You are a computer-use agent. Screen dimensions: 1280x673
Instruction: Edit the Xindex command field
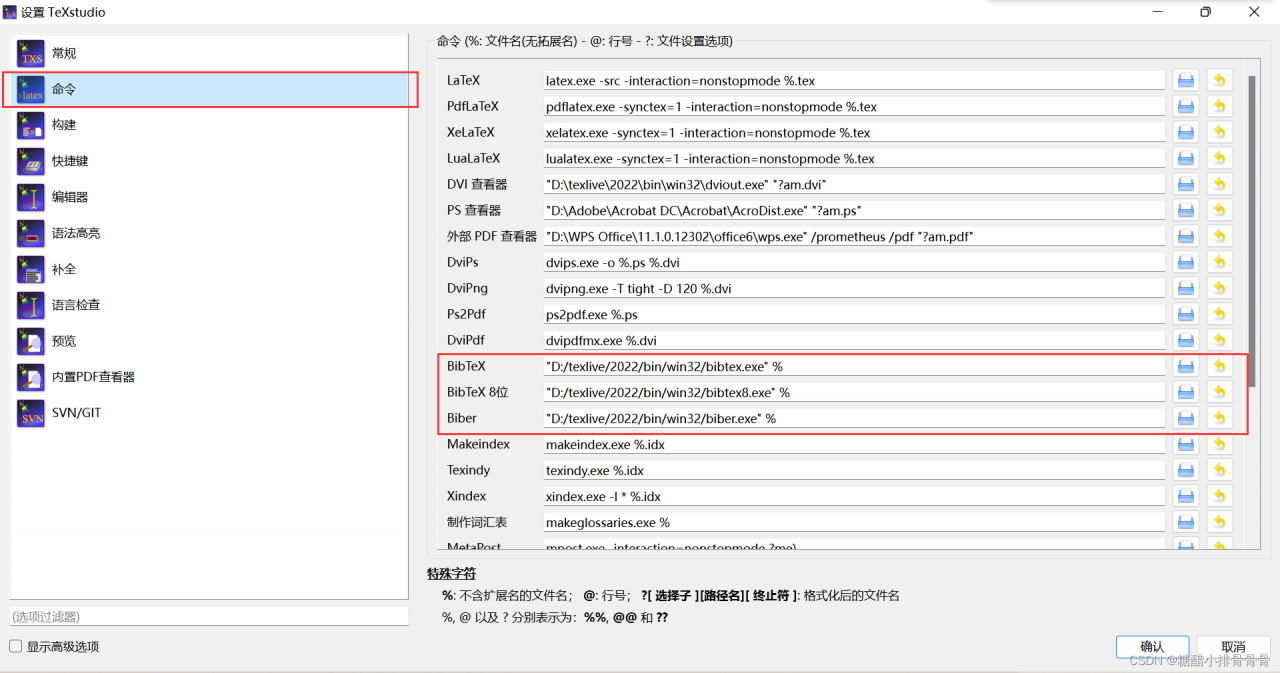[855, 496]
